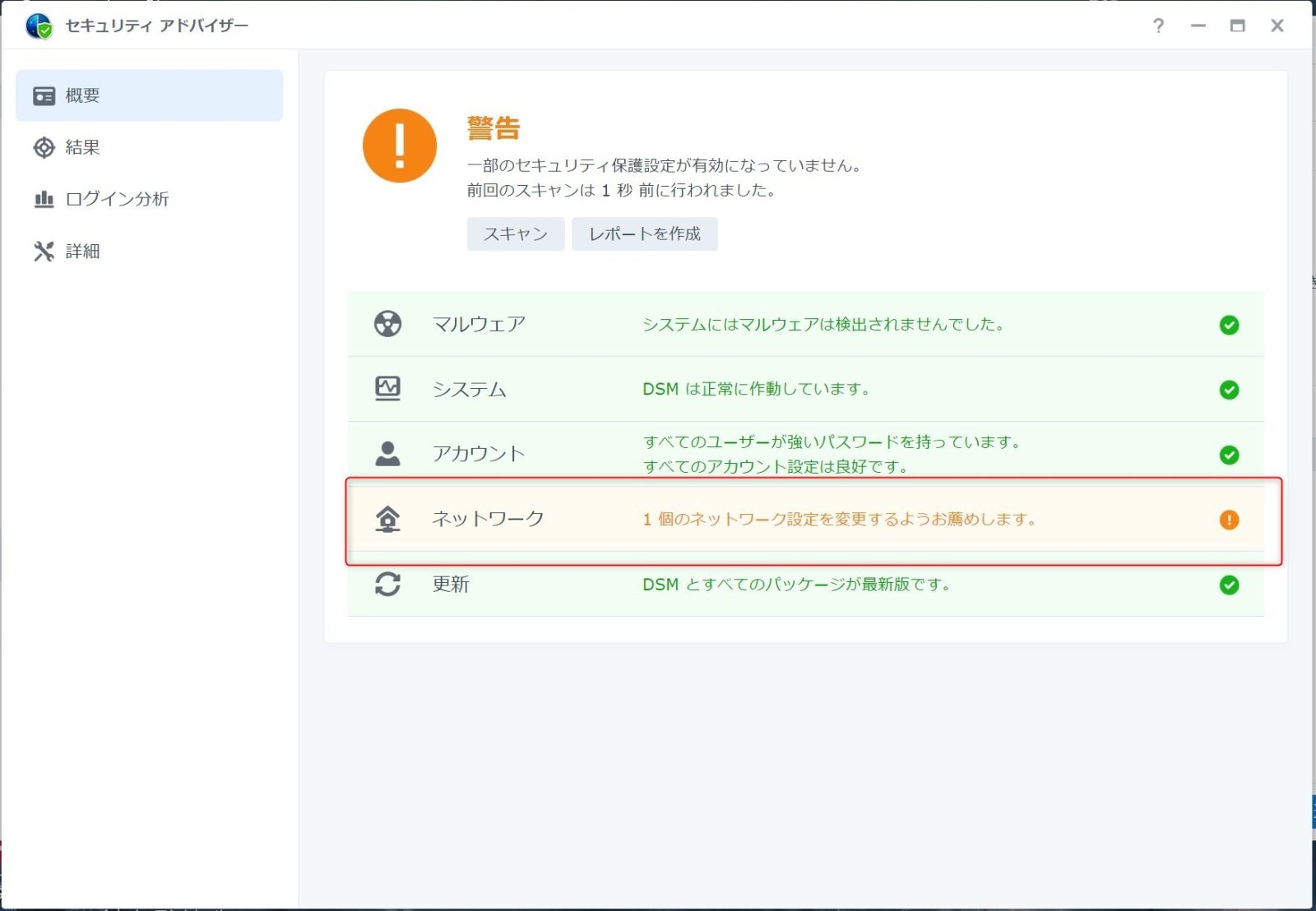Go to the 詳細 advanced settings tab

tap(82, 251)
